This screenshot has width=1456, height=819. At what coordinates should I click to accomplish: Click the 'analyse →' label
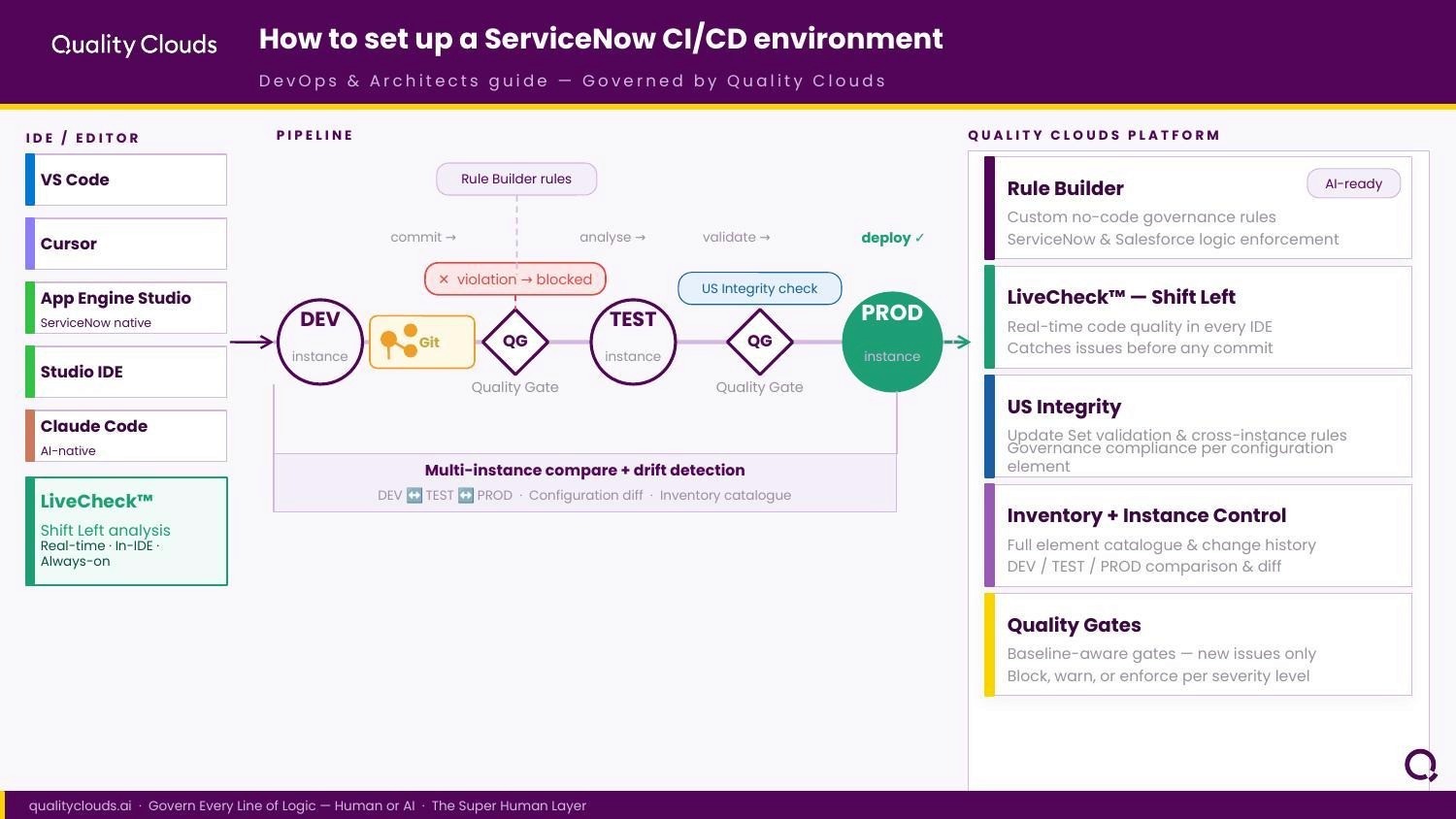pyautogui.click(x=612, y=237)
